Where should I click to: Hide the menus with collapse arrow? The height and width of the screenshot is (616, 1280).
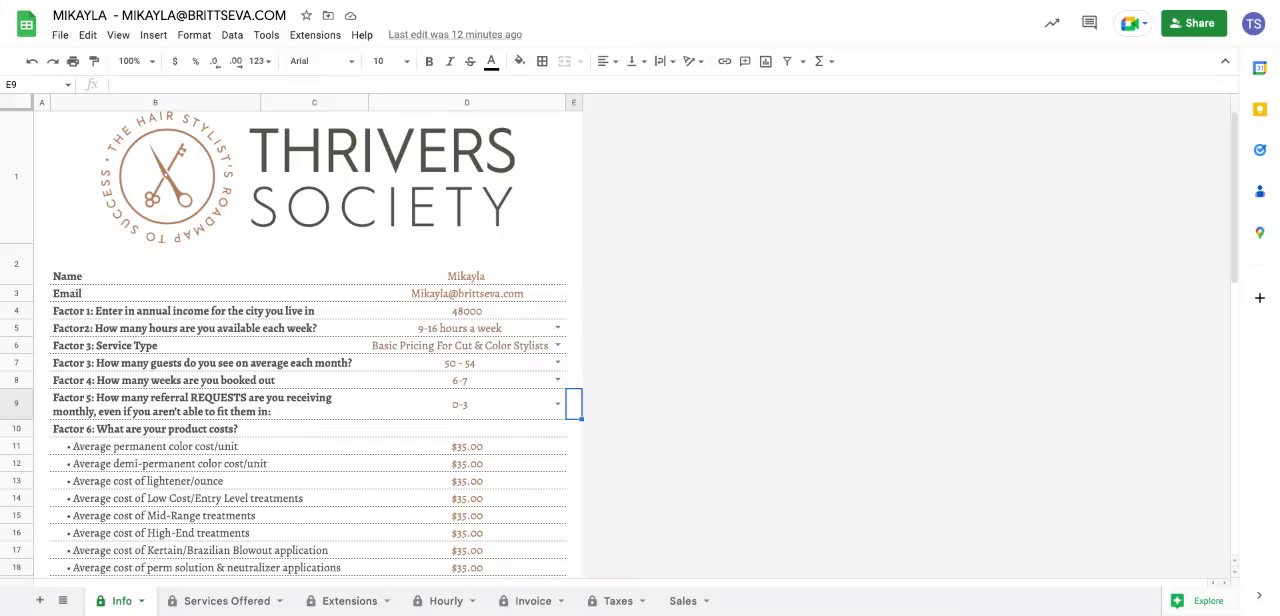point(1225,61)
